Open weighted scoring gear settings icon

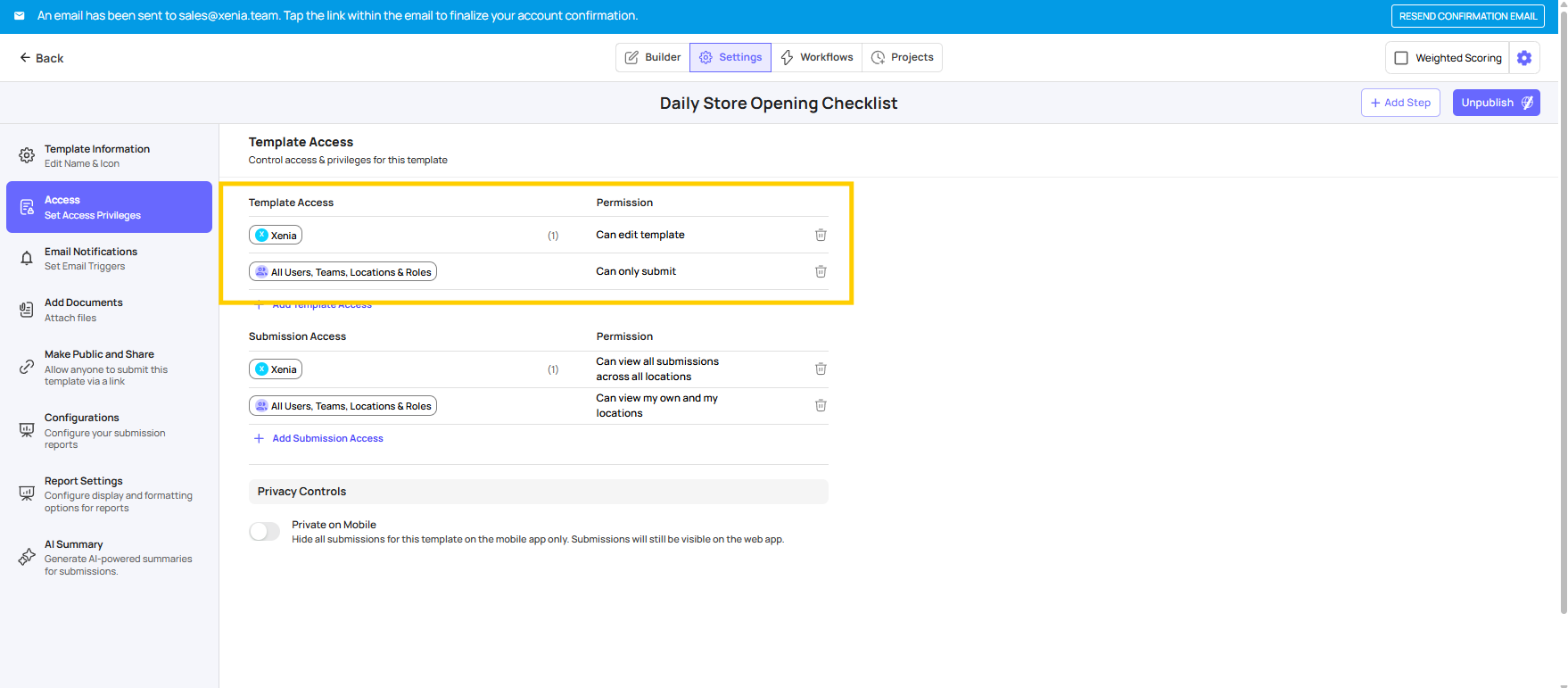tap(1524, 58)
